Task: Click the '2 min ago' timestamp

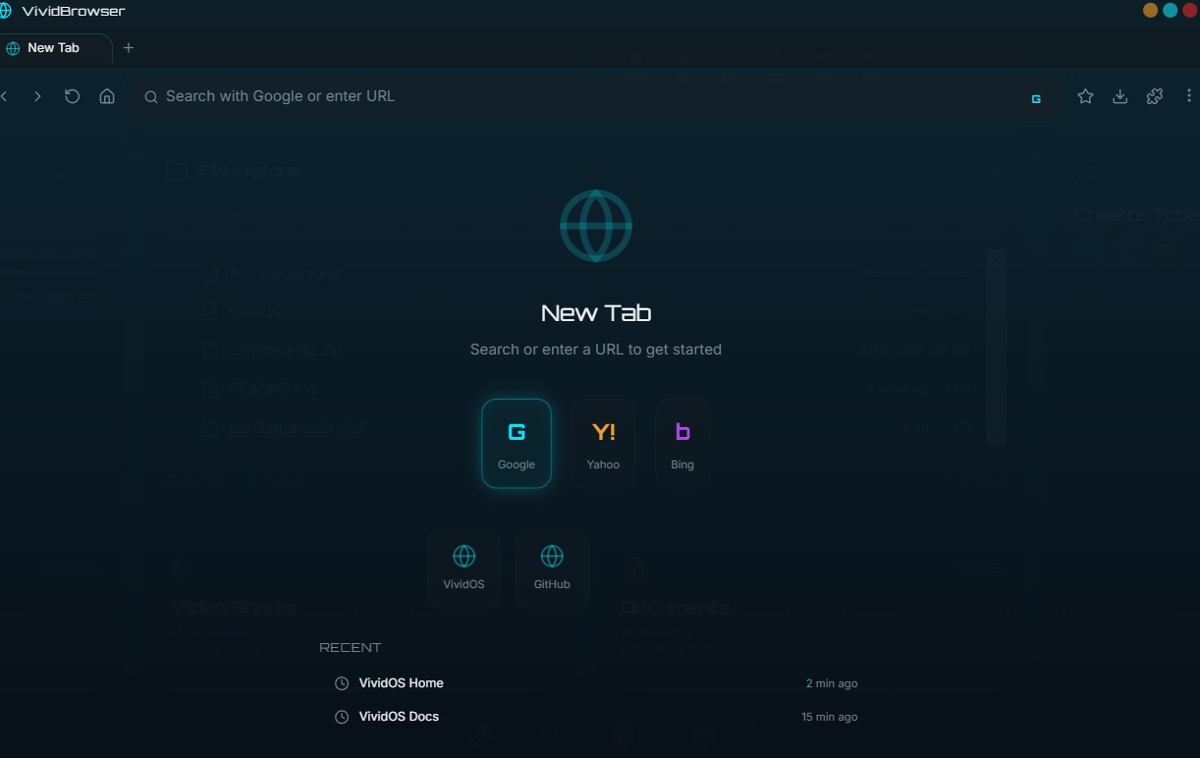Action: point(832,684)
